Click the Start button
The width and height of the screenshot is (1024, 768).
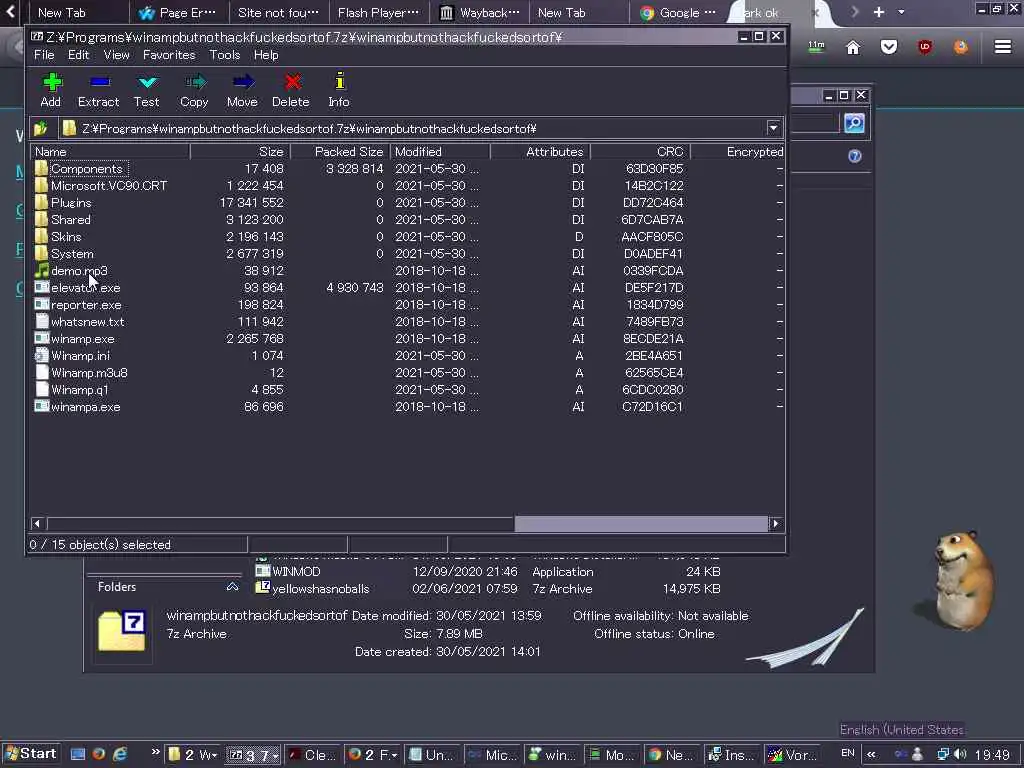coord(31,754)
